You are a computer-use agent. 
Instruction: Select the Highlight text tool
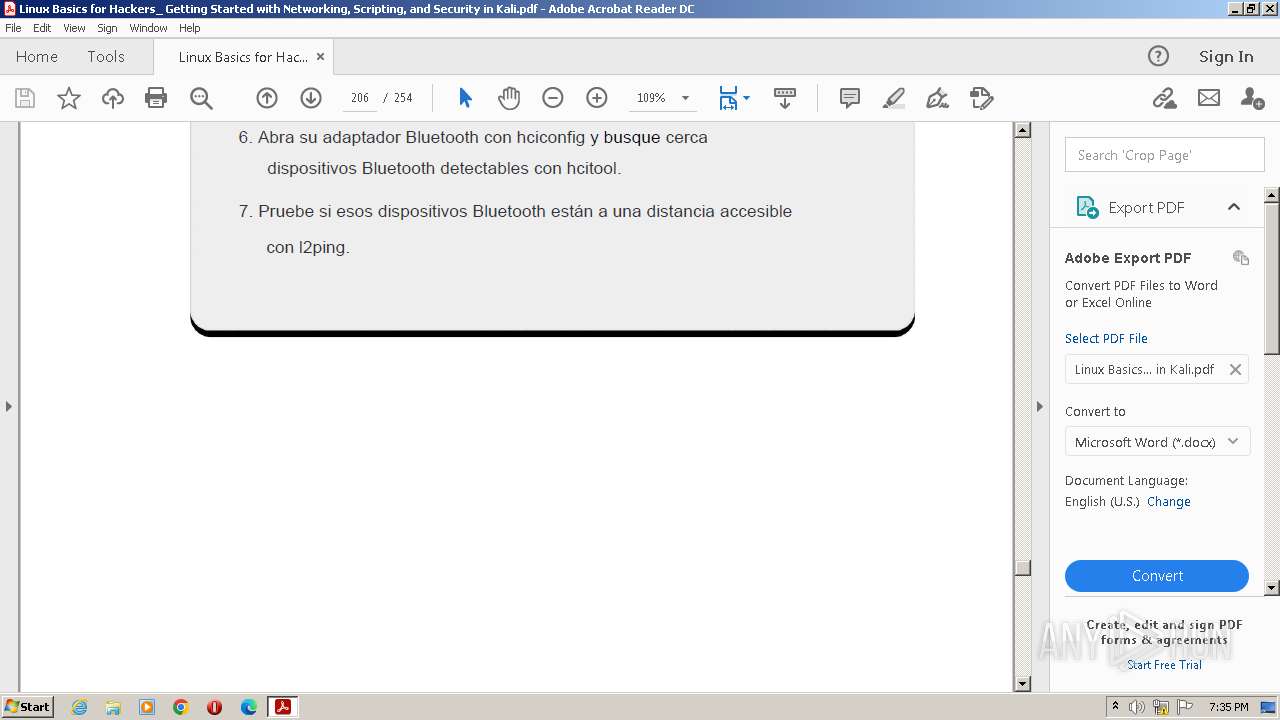click(894, 98)
